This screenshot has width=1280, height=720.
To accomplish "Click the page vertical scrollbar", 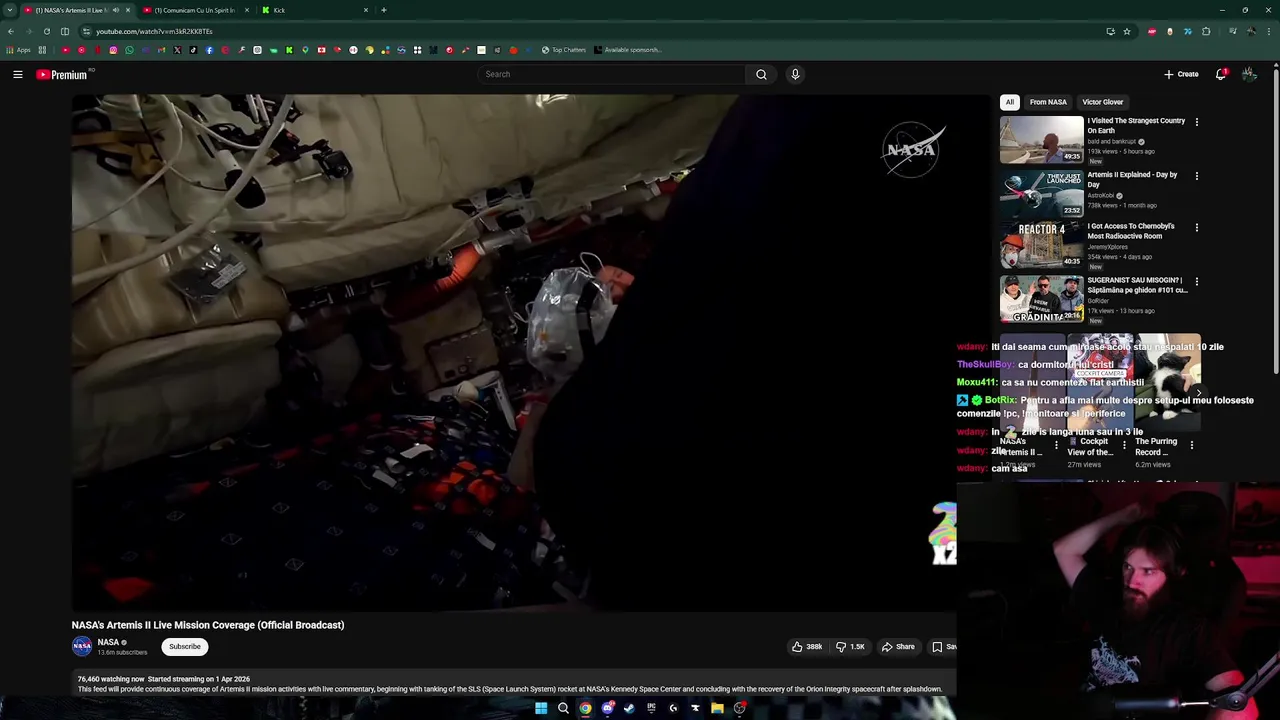I will tap(1275, 220).
